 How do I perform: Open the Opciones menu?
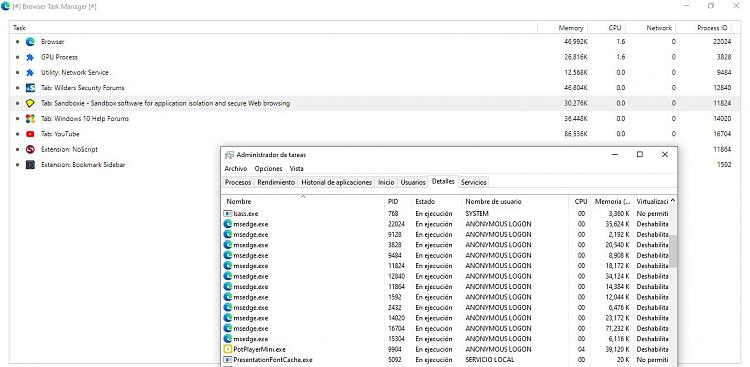[x=268, y=168]
